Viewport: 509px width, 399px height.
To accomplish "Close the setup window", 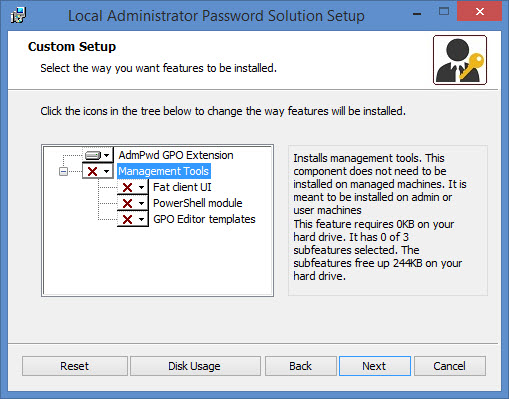I will (480, 12).
